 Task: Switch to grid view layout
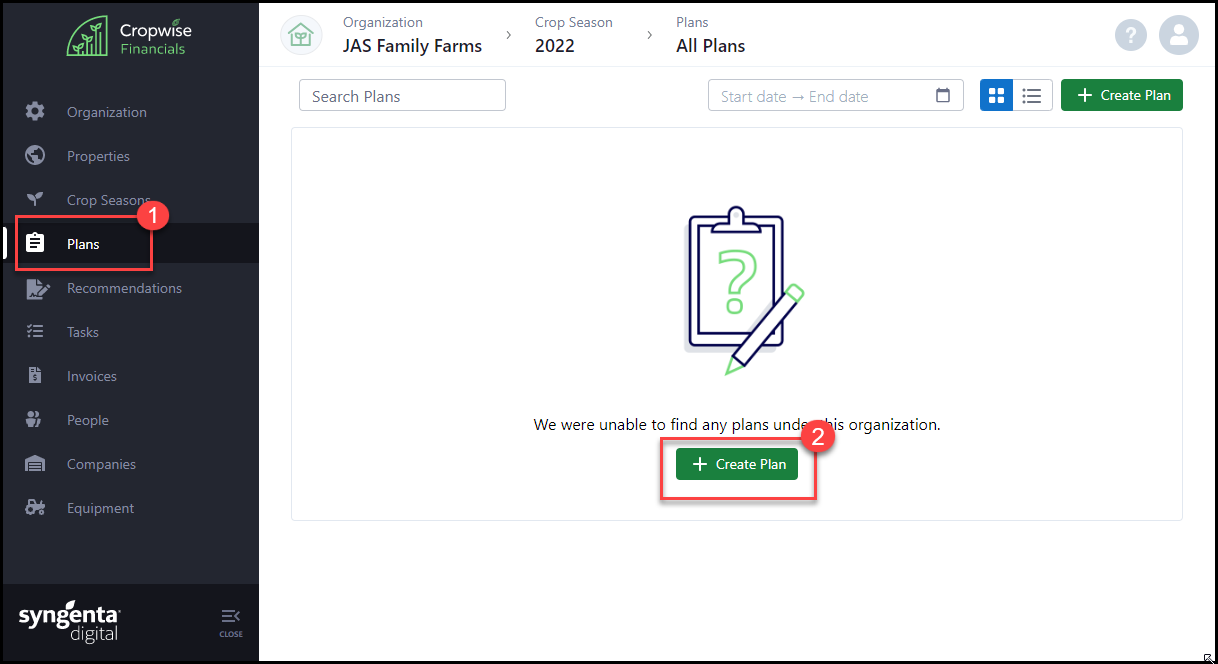point(997,96)
